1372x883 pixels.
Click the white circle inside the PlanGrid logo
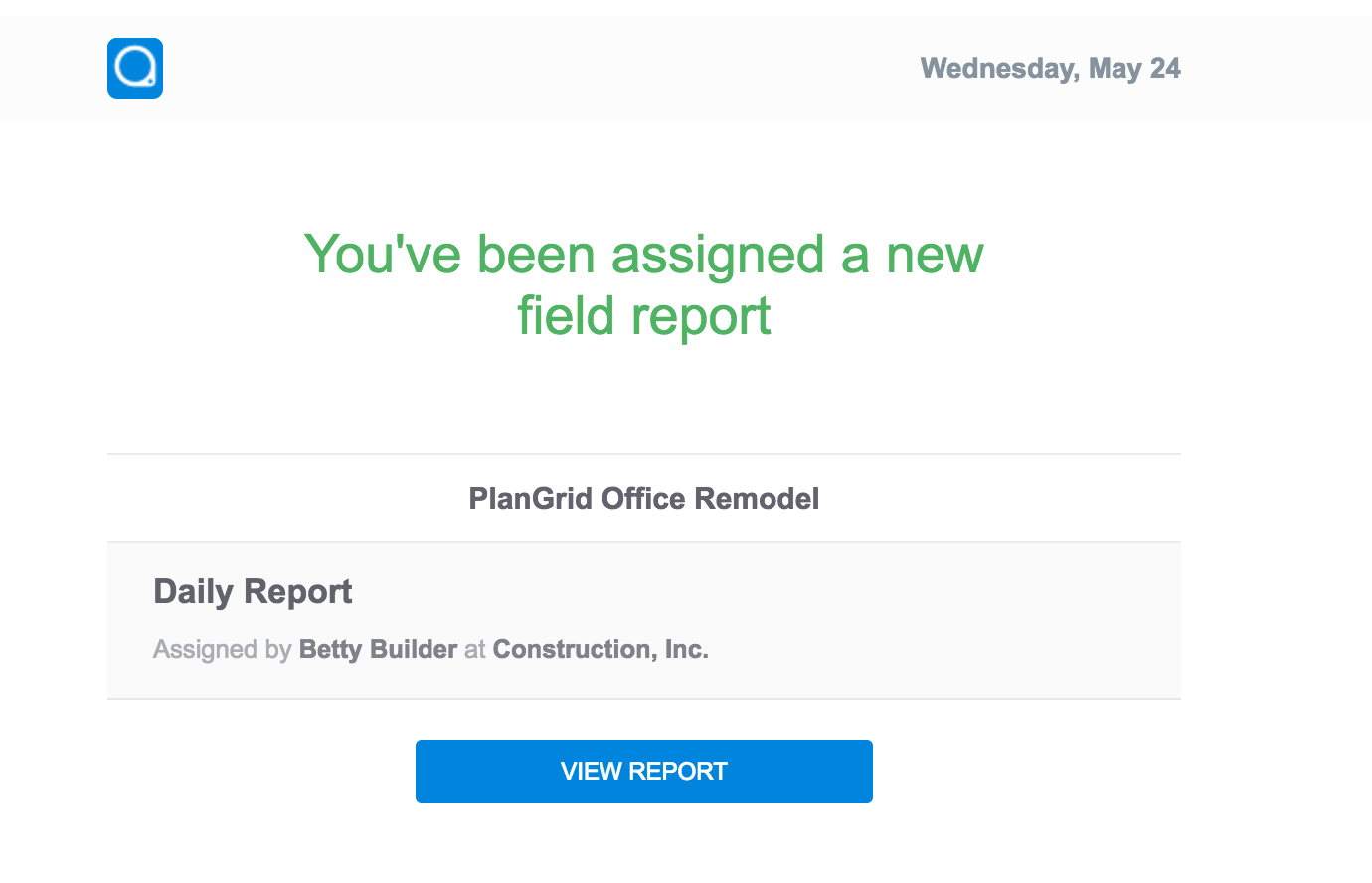[134, 68]
